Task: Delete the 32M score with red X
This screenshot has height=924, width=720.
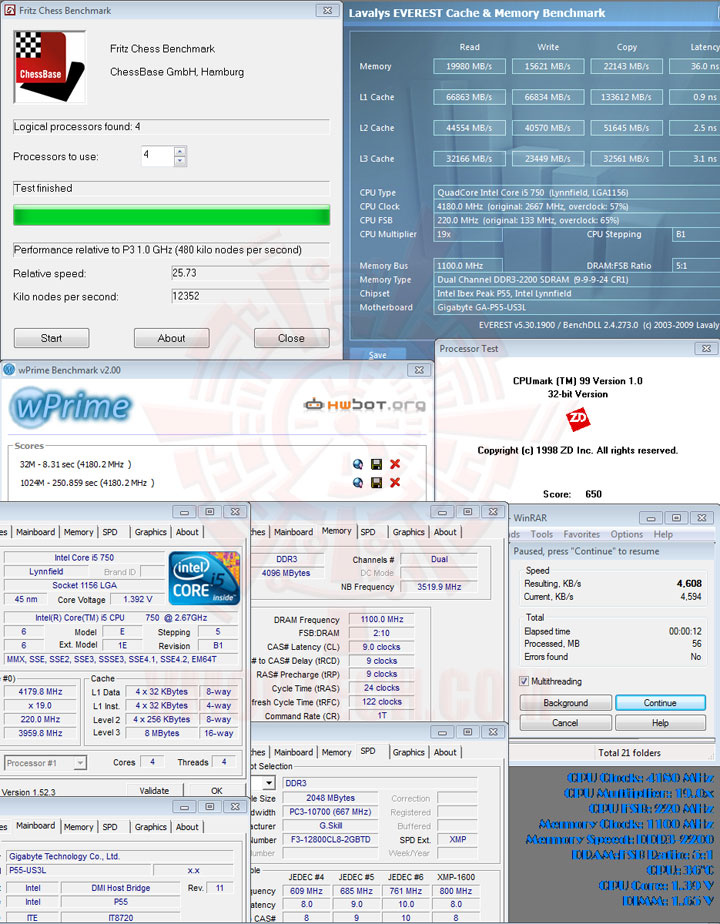Action: 395,464
